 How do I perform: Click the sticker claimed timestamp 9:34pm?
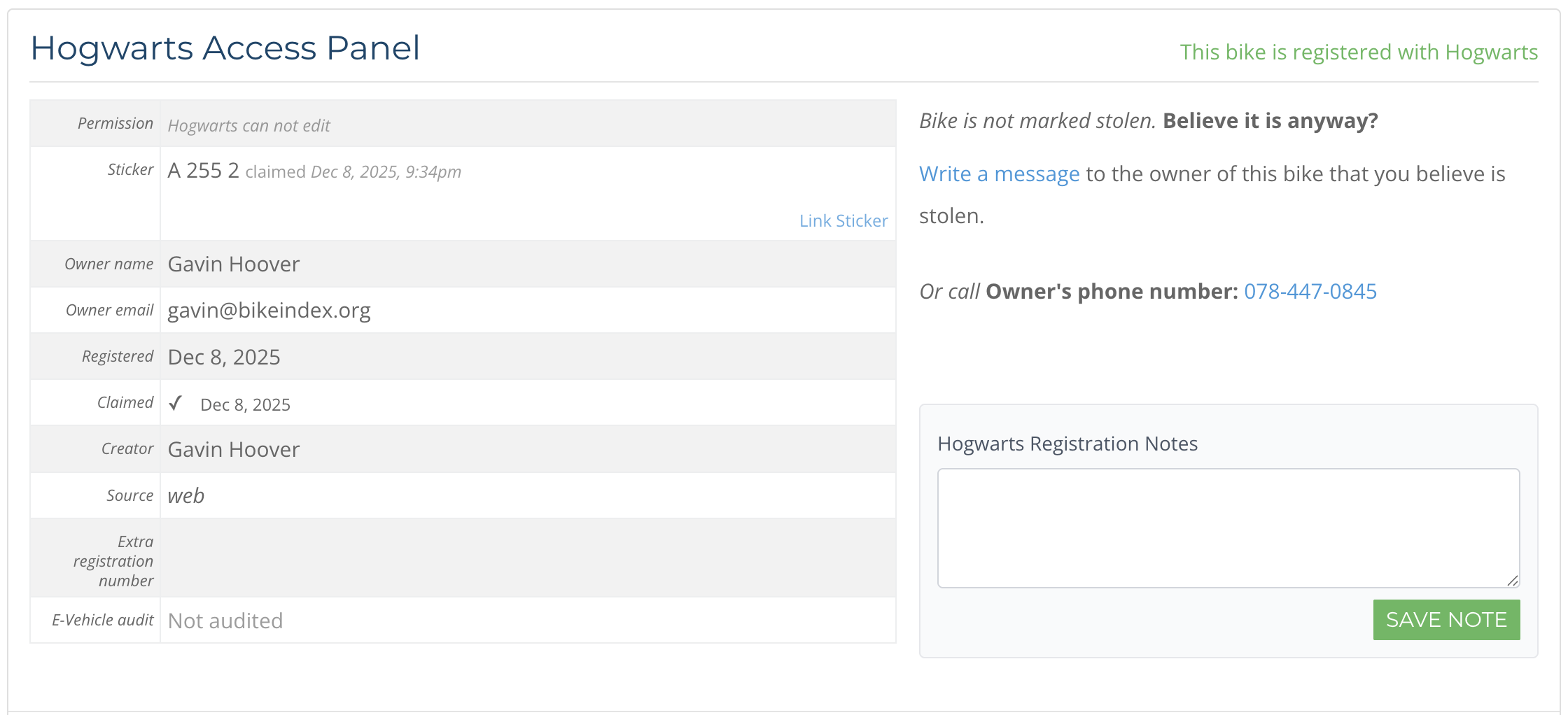pyautogui.click(x=433, y=172)
